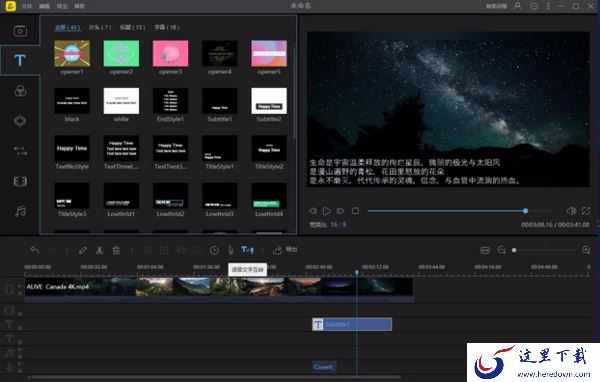This screenshot has height=382, width=600.
Task: Switch to the 标题 (15) tab
Action: [x=132, y=28]
